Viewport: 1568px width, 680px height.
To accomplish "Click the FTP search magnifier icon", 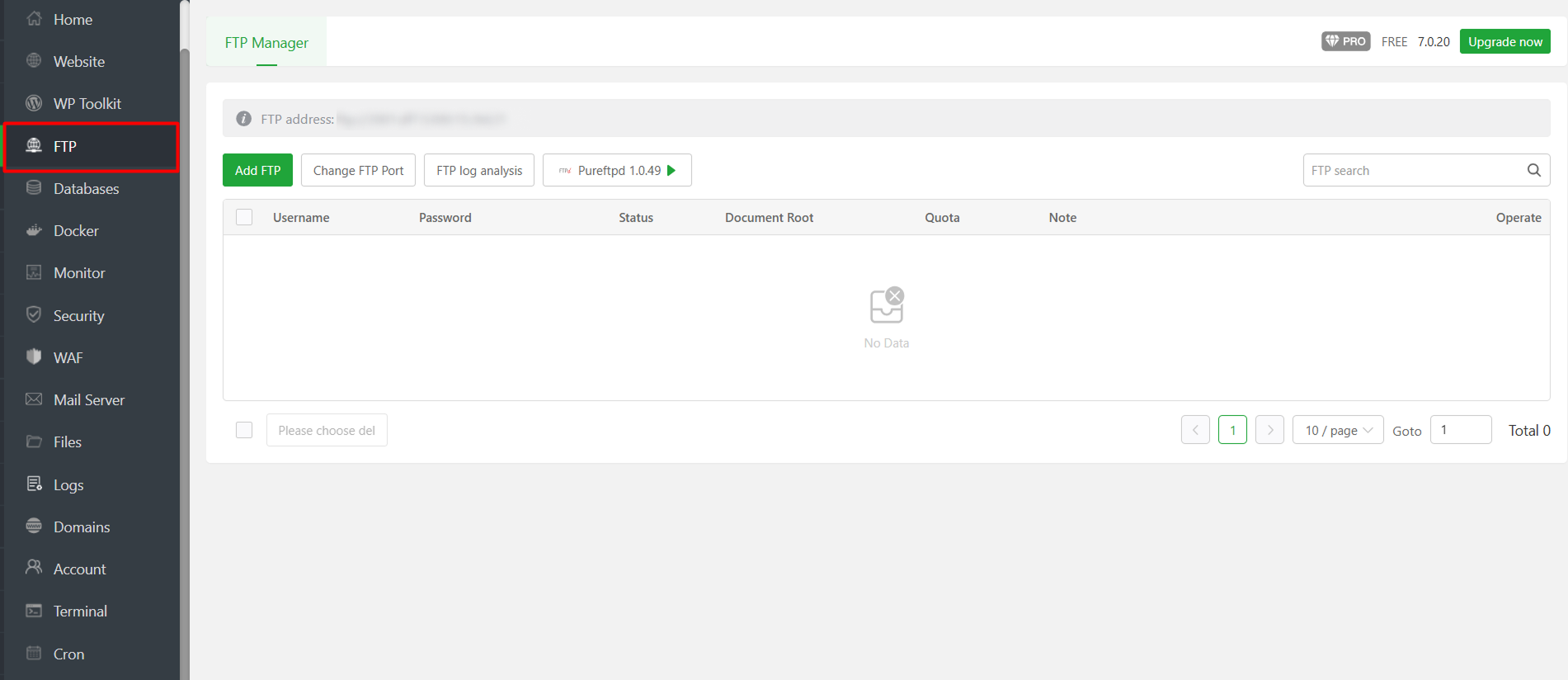I will tap(1533, 170).
